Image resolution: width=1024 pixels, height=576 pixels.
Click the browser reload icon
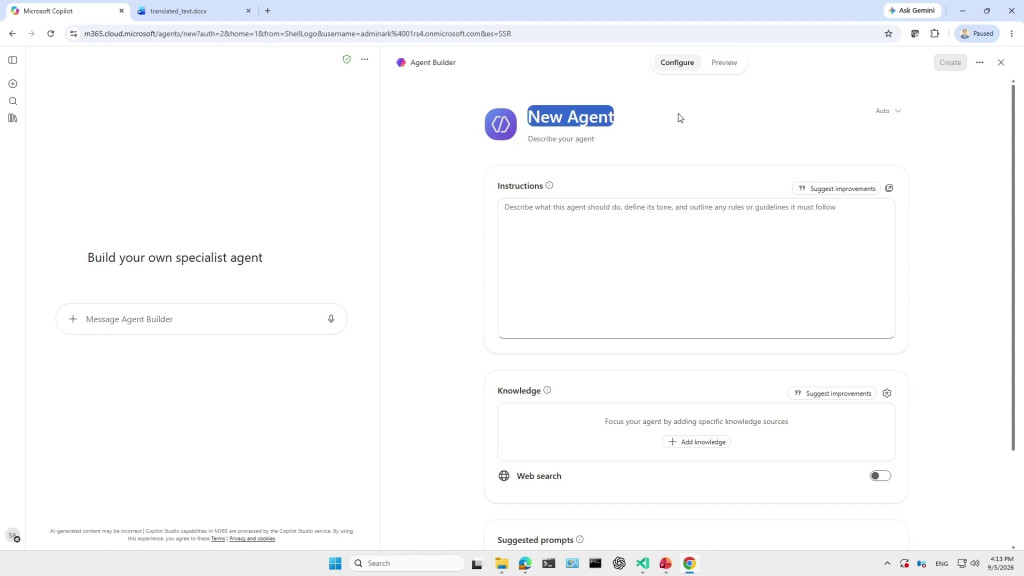(50, 34)
